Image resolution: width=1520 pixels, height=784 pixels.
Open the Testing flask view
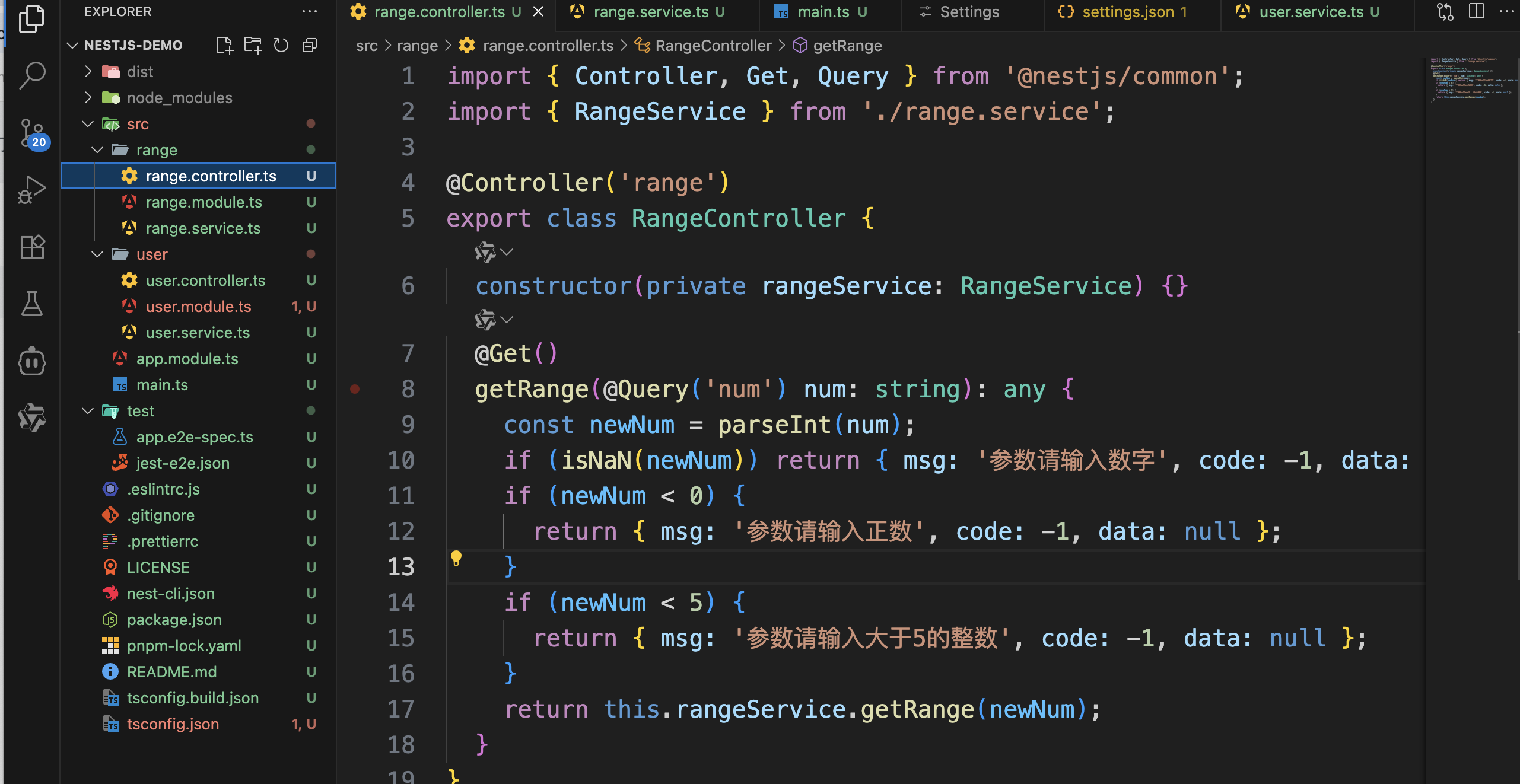point(32,304)
